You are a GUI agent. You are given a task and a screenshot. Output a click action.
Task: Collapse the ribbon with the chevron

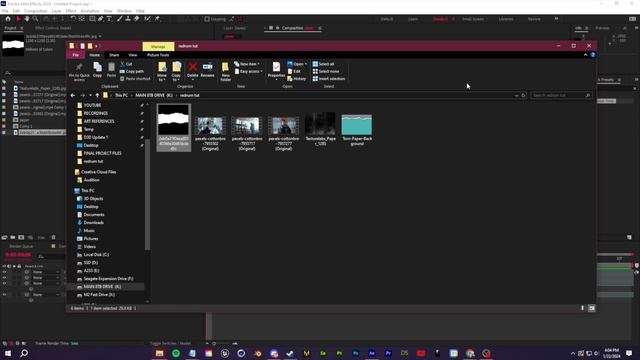(585, 55)
